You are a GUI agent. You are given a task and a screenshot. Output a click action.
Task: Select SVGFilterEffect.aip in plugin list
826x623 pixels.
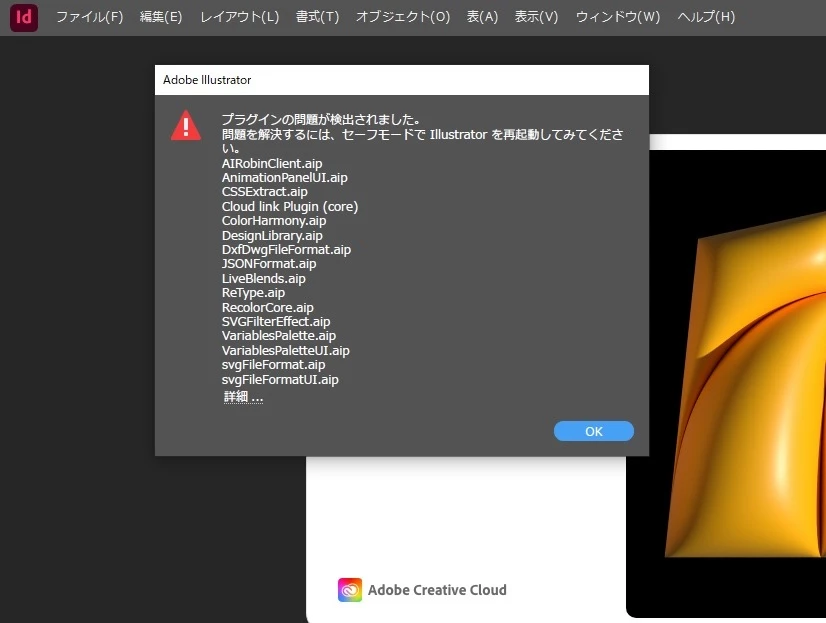coord(276,322)
